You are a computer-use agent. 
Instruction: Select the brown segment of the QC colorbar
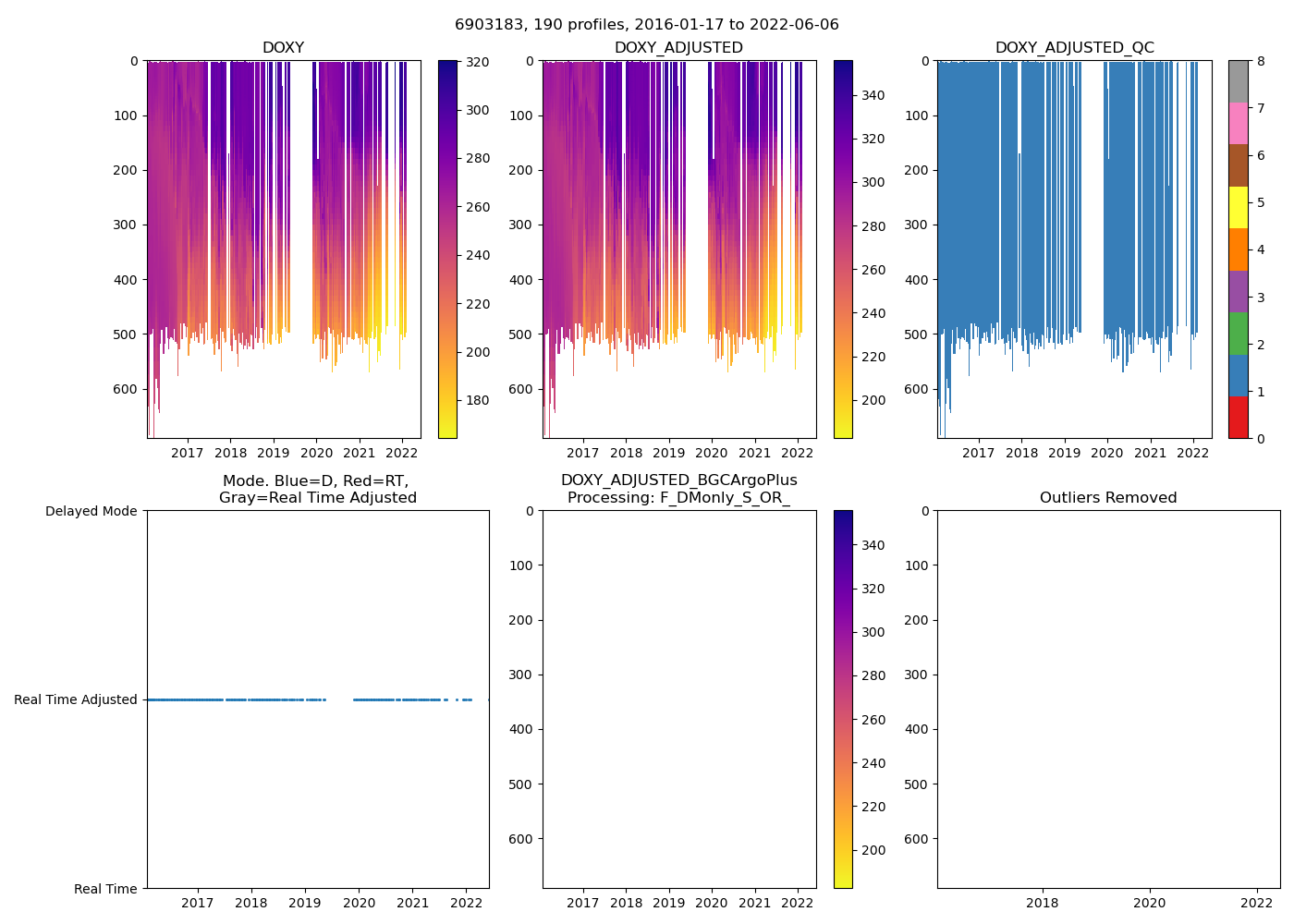(x=1238, y=165)
